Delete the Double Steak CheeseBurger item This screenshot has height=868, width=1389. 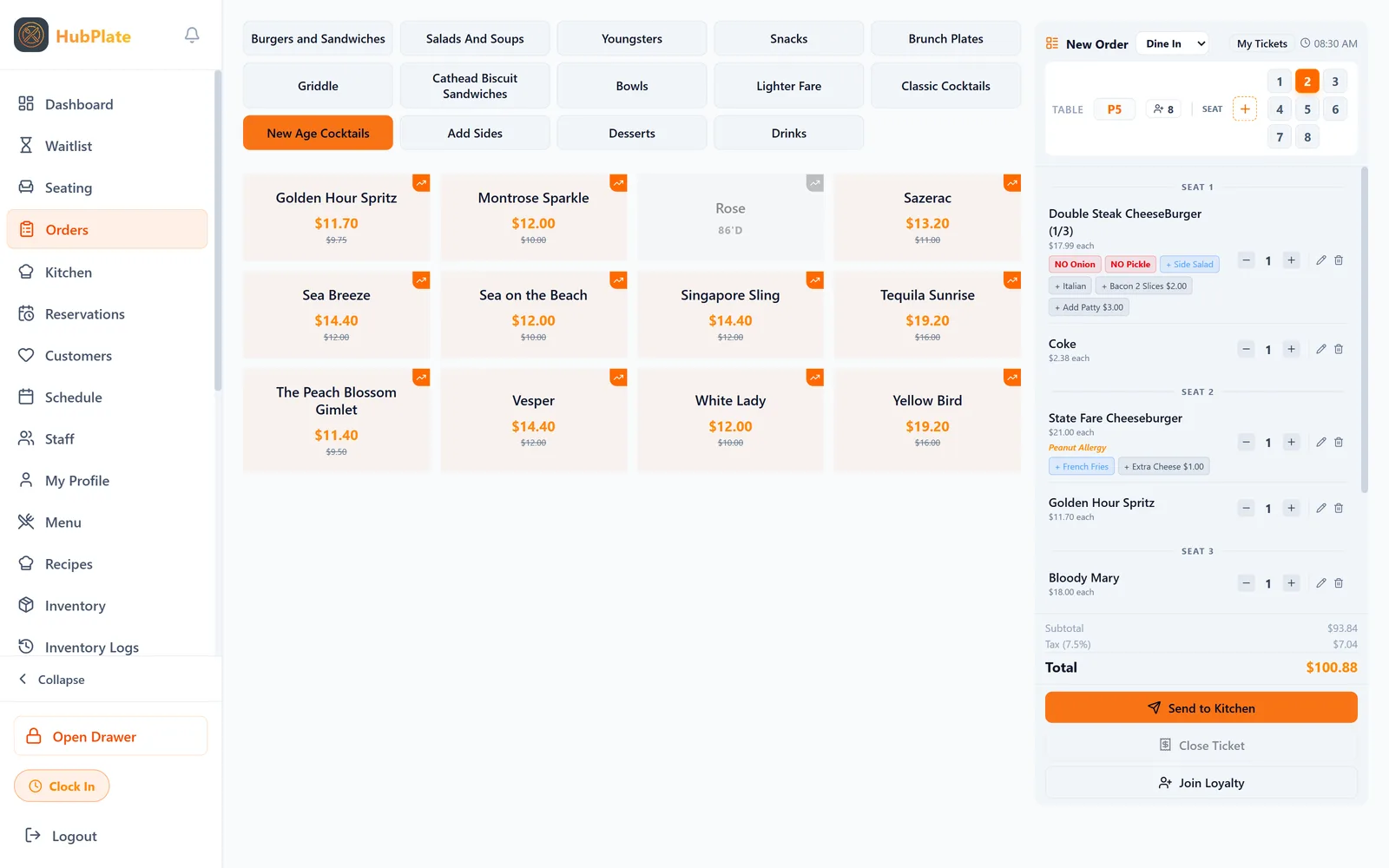[1339, 260]
